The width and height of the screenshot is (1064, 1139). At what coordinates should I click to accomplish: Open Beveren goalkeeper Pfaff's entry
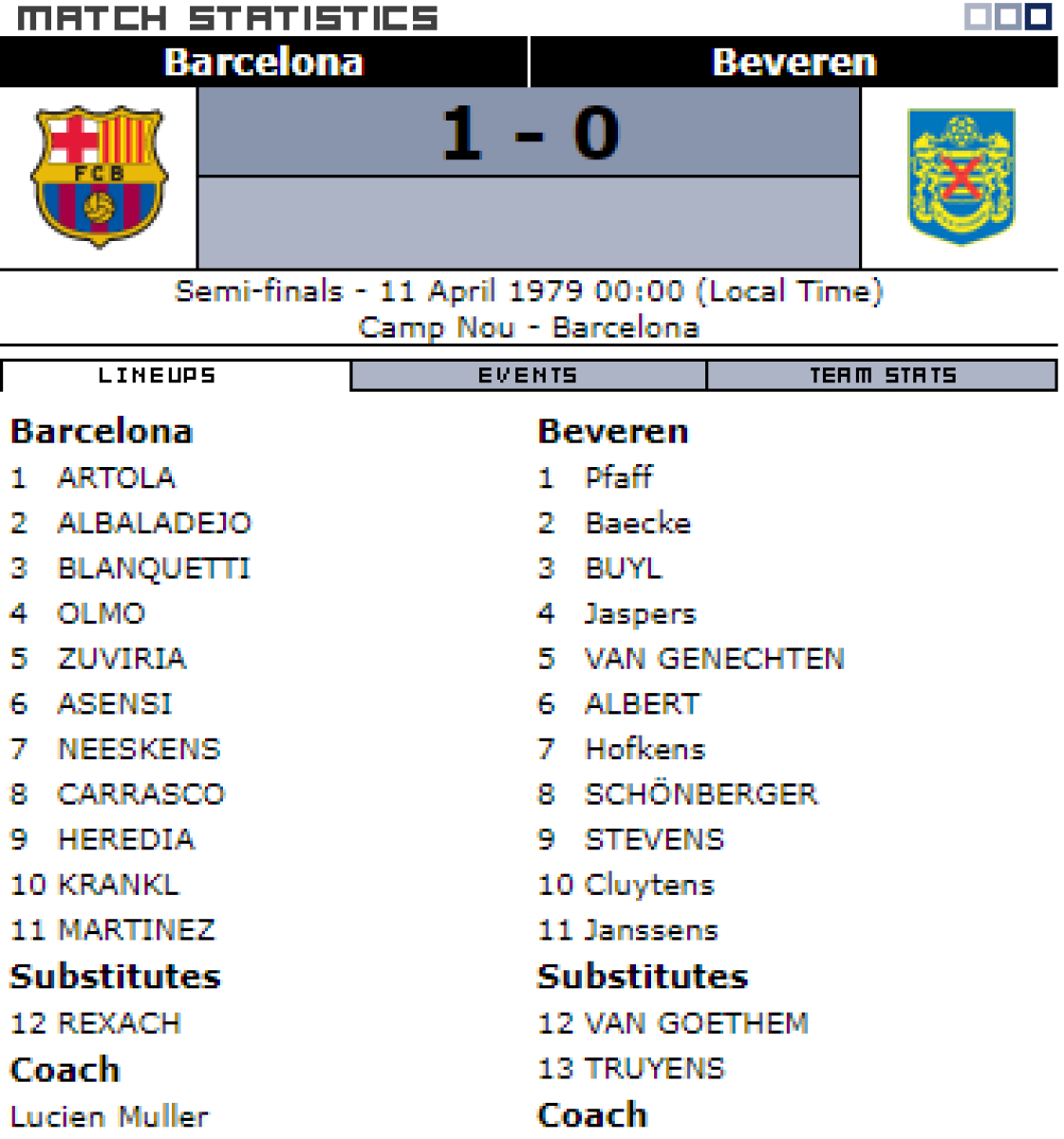619,477
